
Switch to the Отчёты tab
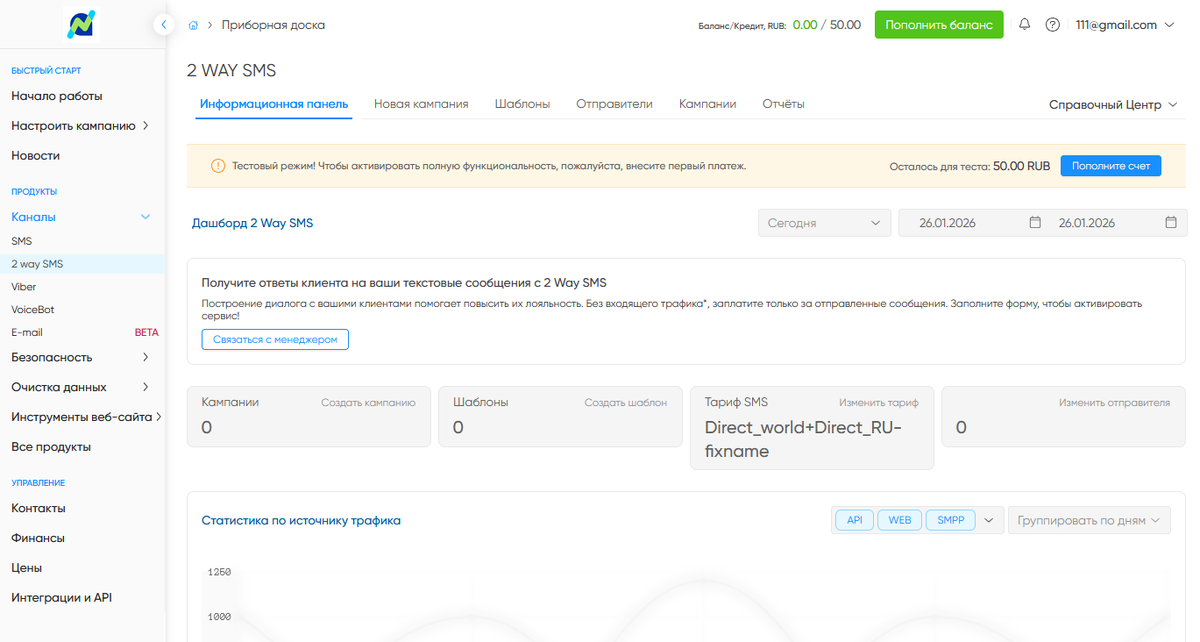[783, 104]
